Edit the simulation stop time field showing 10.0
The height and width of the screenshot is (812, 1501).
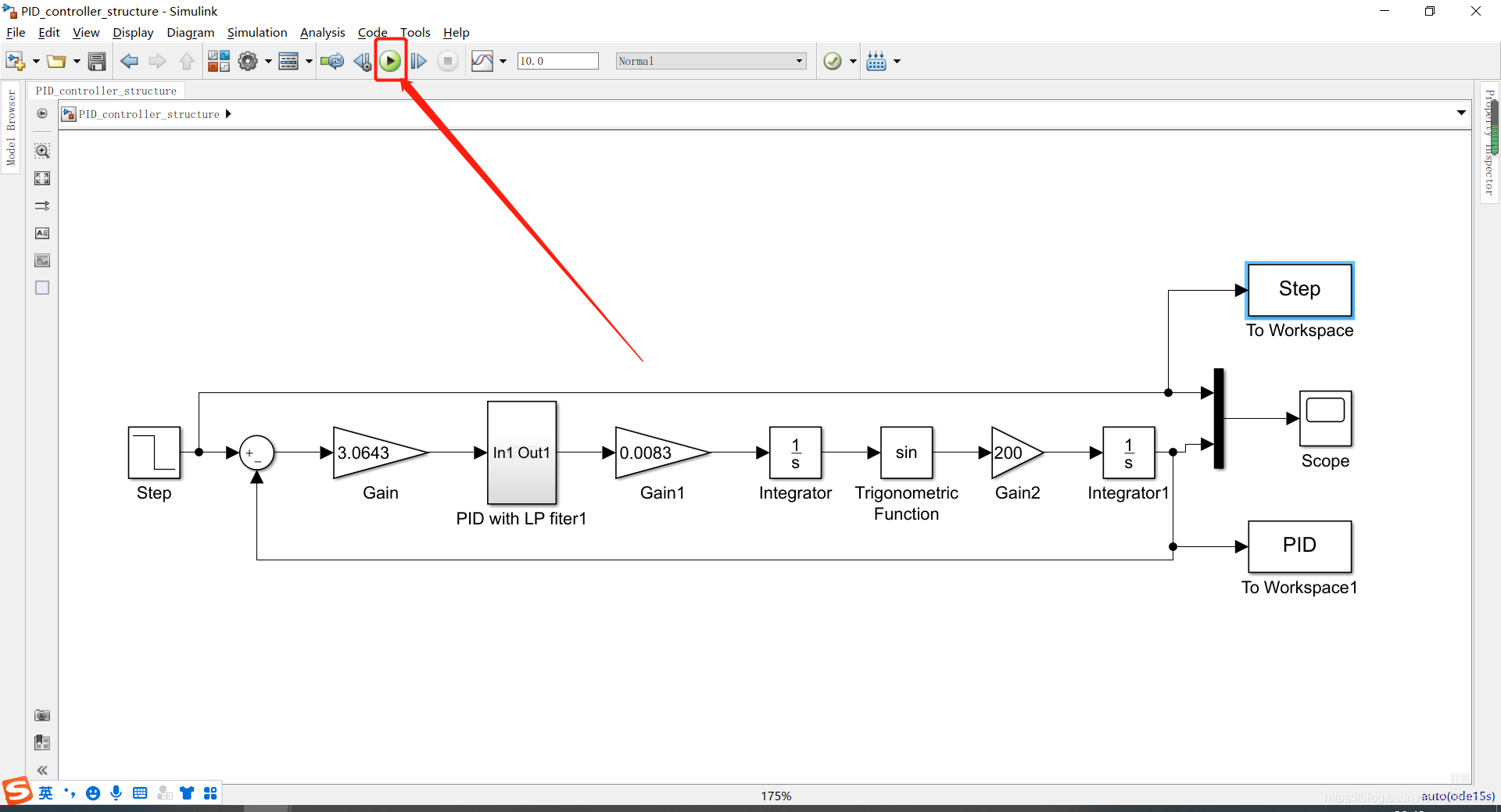click(557, 60)
